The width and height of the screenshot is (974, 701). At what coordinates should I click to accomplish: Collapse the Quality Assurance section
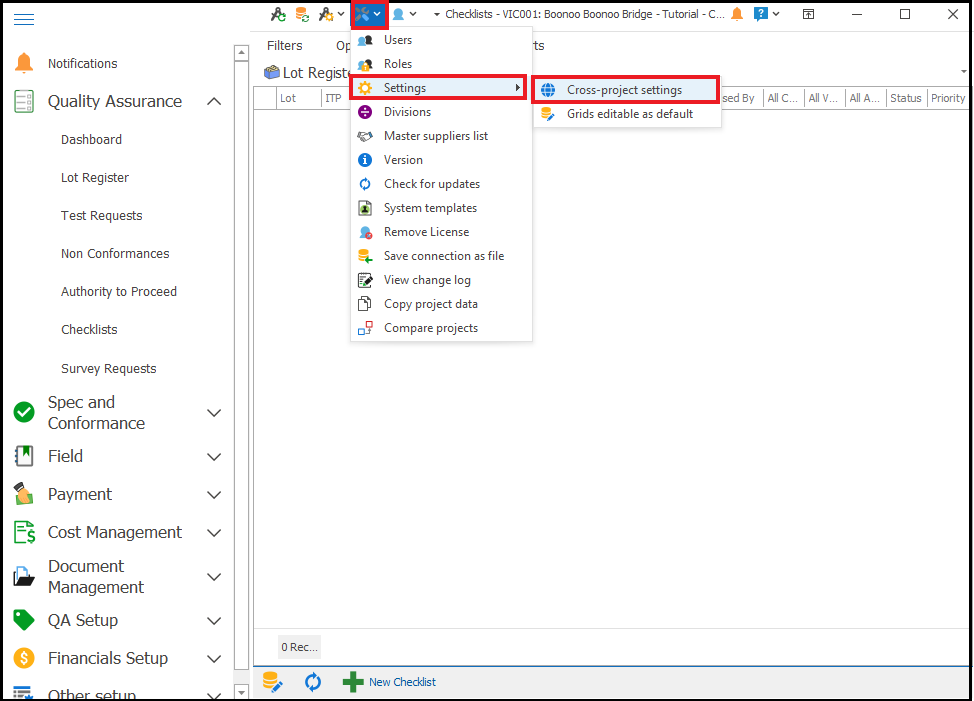pyautogui.click(x=213, y=101)
